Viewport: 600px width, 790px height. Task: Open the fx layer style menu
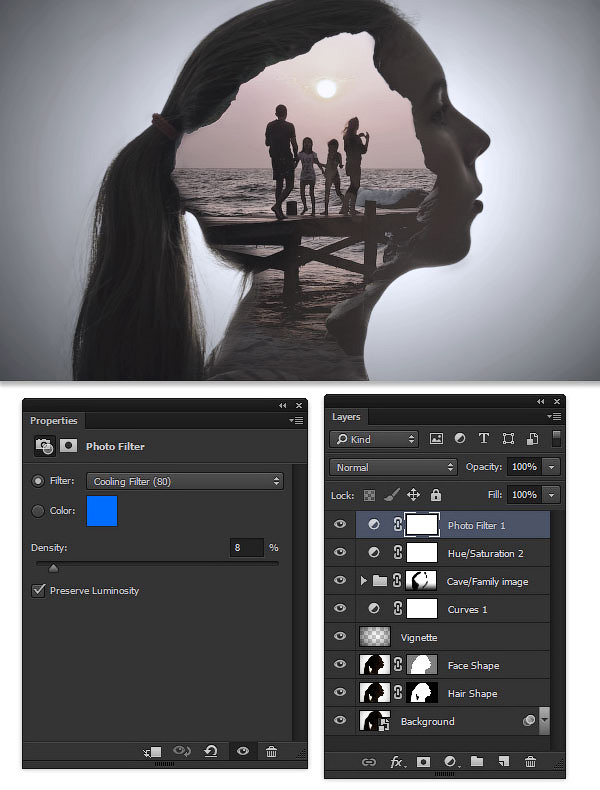(x=397, y=761)
